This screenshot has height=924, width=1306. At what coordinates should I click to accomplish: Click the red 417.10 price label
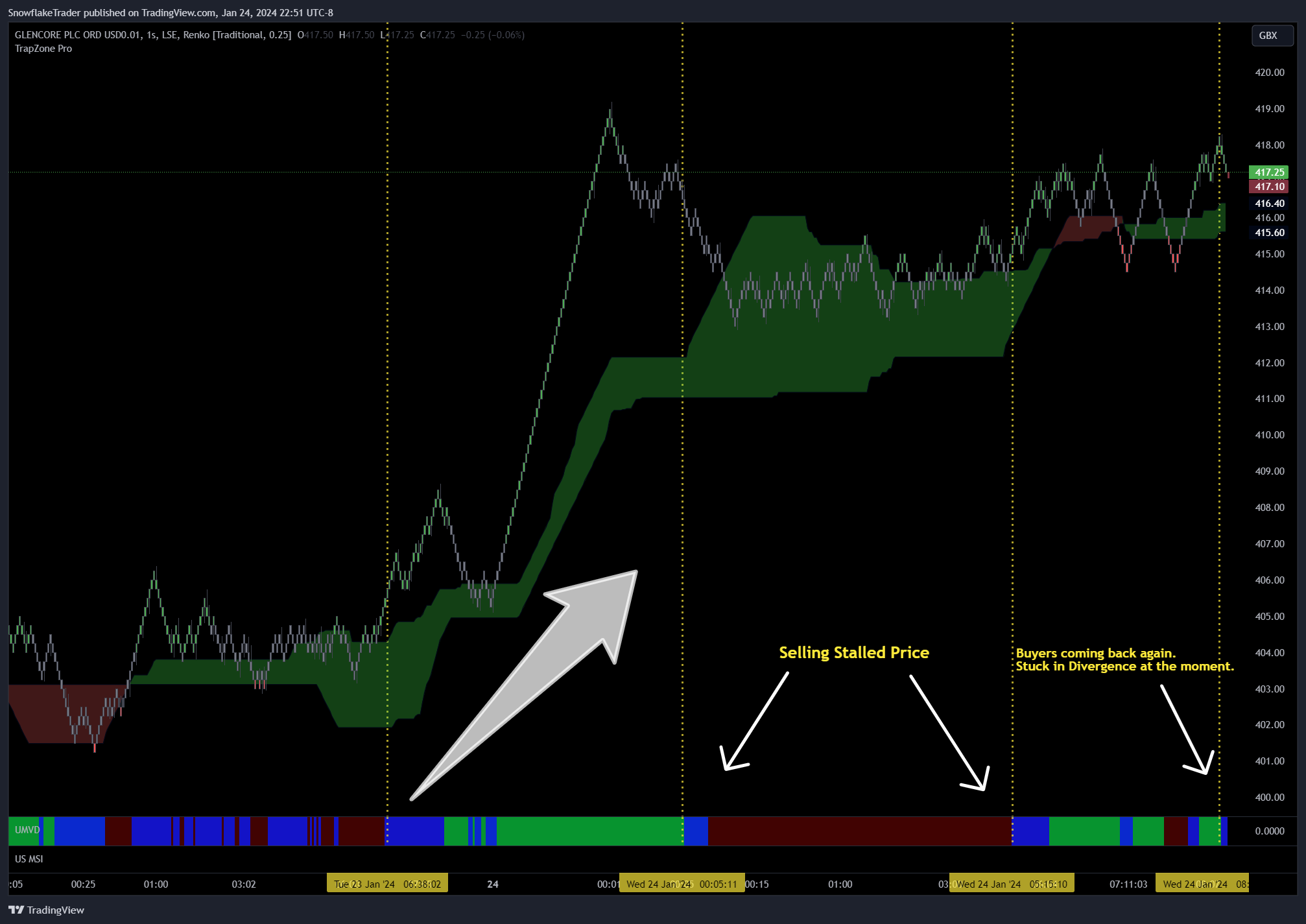(x=1269, y=187)
